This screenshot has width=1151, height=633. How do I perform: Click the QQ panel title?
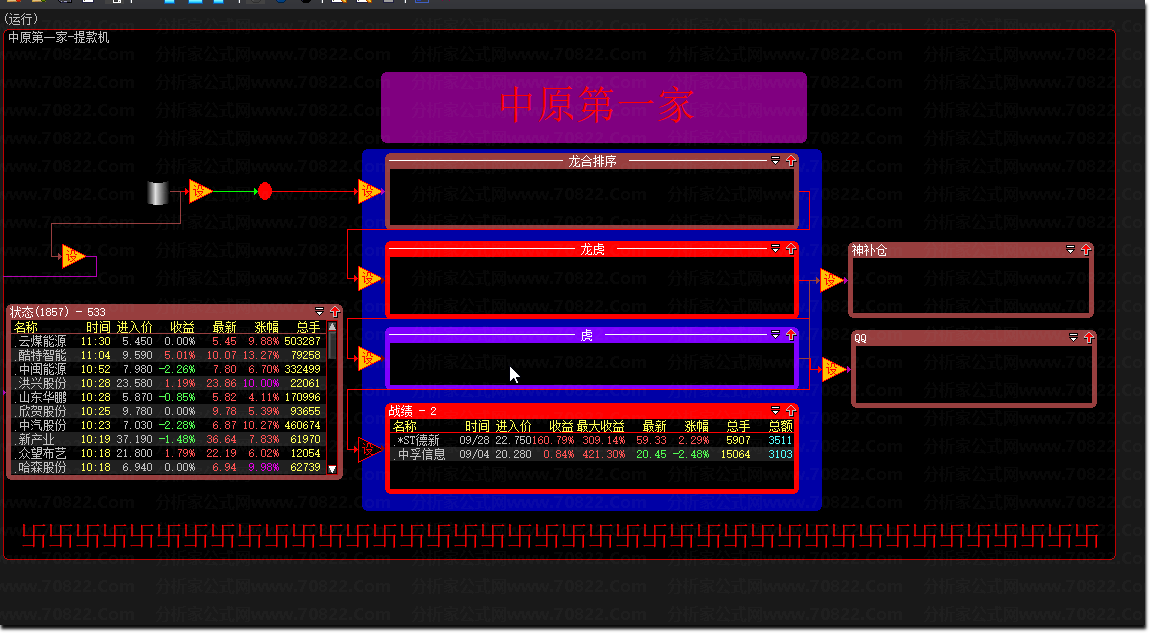pyautogui.click(x=860, y=339)
